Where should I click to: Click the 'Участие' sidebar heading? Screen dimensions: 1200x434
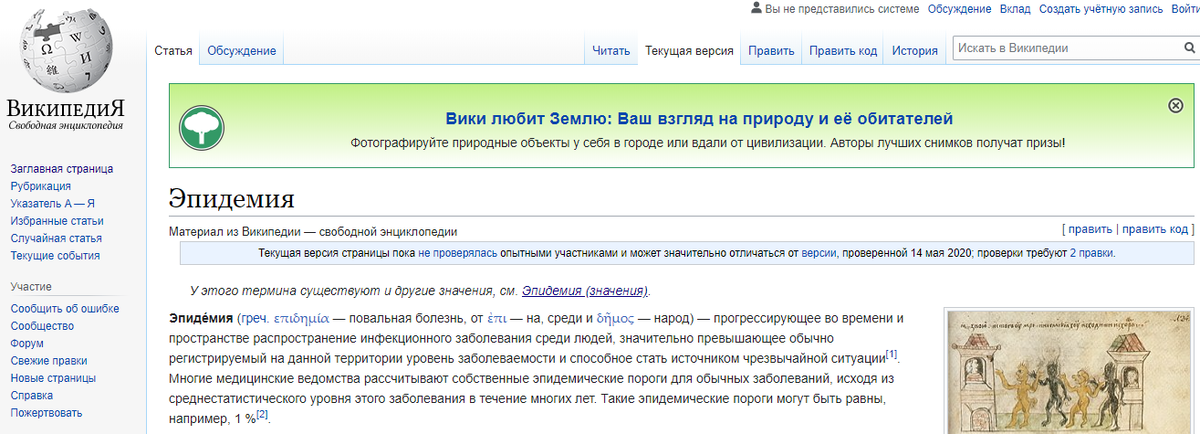(31, 286)
